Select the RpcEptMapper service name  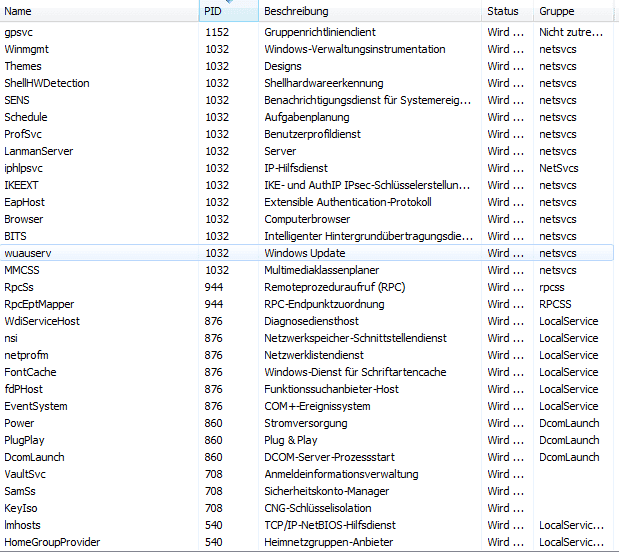coord(39,304)
